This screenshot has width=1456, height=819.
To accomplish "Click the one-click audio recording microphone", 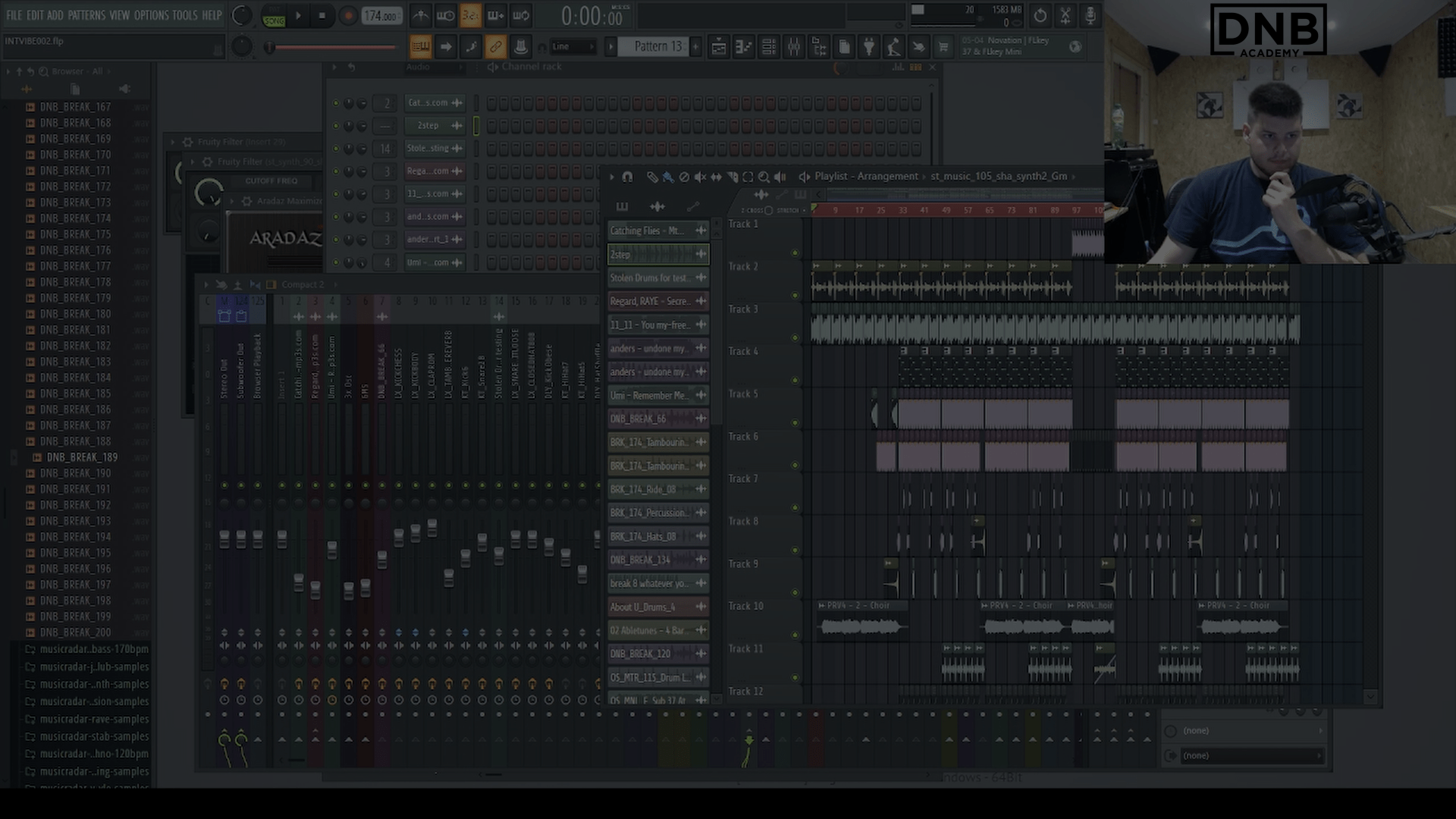I will (x=1090, y=15).
